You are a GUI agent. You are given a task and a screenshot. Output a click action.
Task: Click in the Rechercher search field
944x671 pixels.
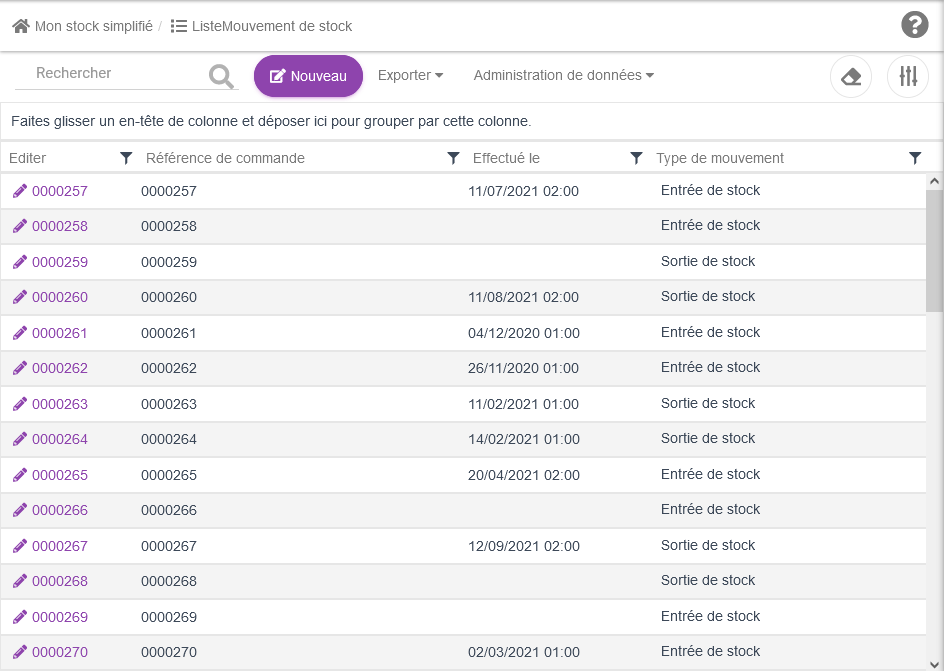pos(110,73)
